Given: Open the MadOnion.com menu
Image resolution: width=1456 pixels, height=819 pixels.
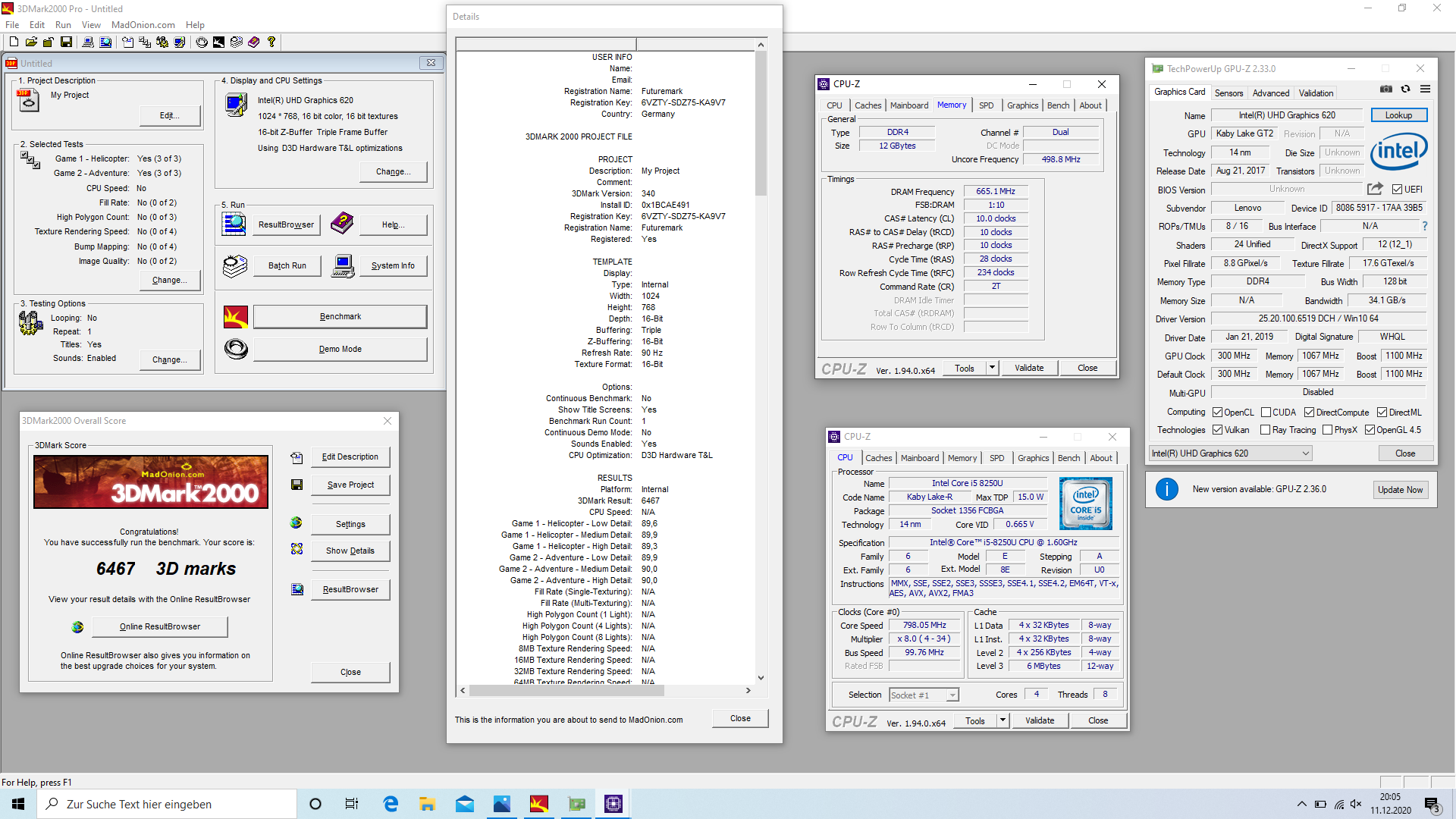Looking at the screenshot, I should click(143, 25).
